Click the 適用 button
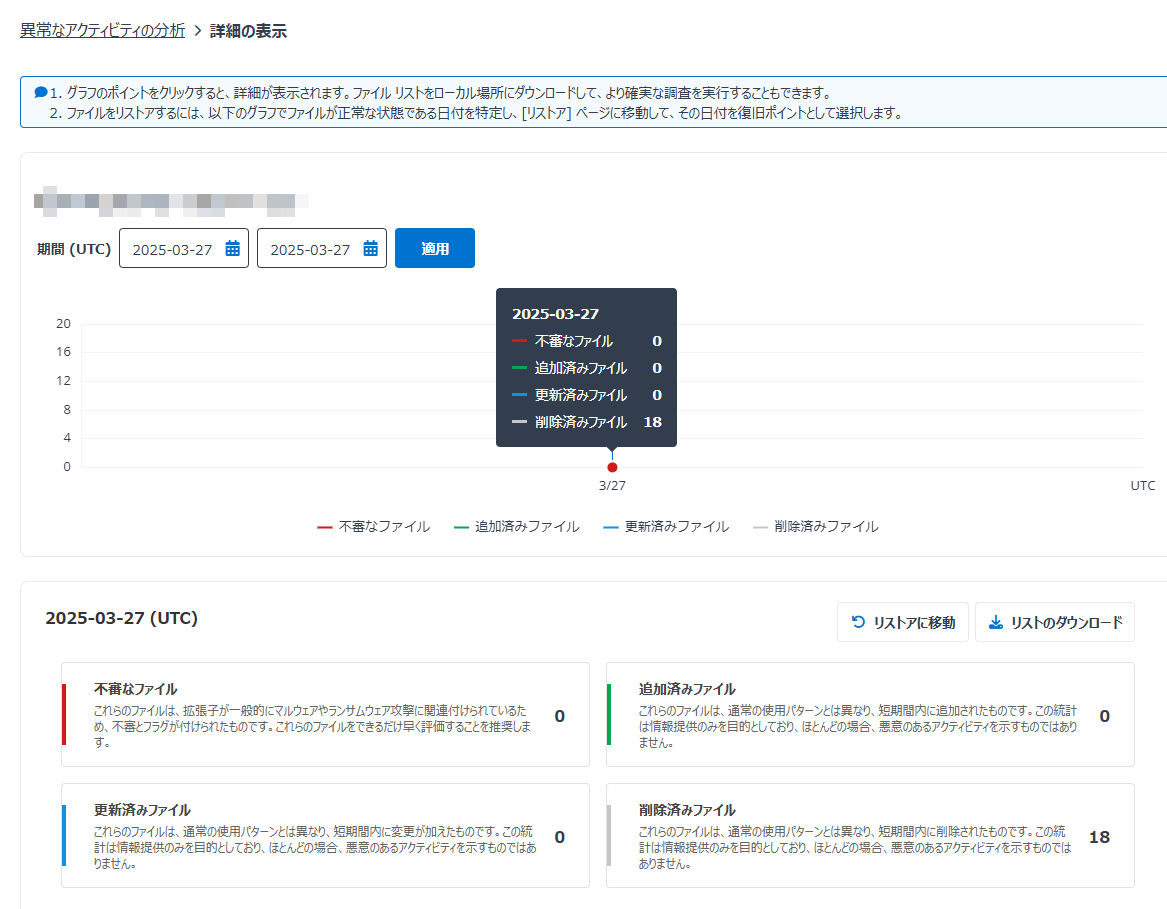The width and height of the screenshot is (1167, 909). pyautogui.click(x=435, y=248)
